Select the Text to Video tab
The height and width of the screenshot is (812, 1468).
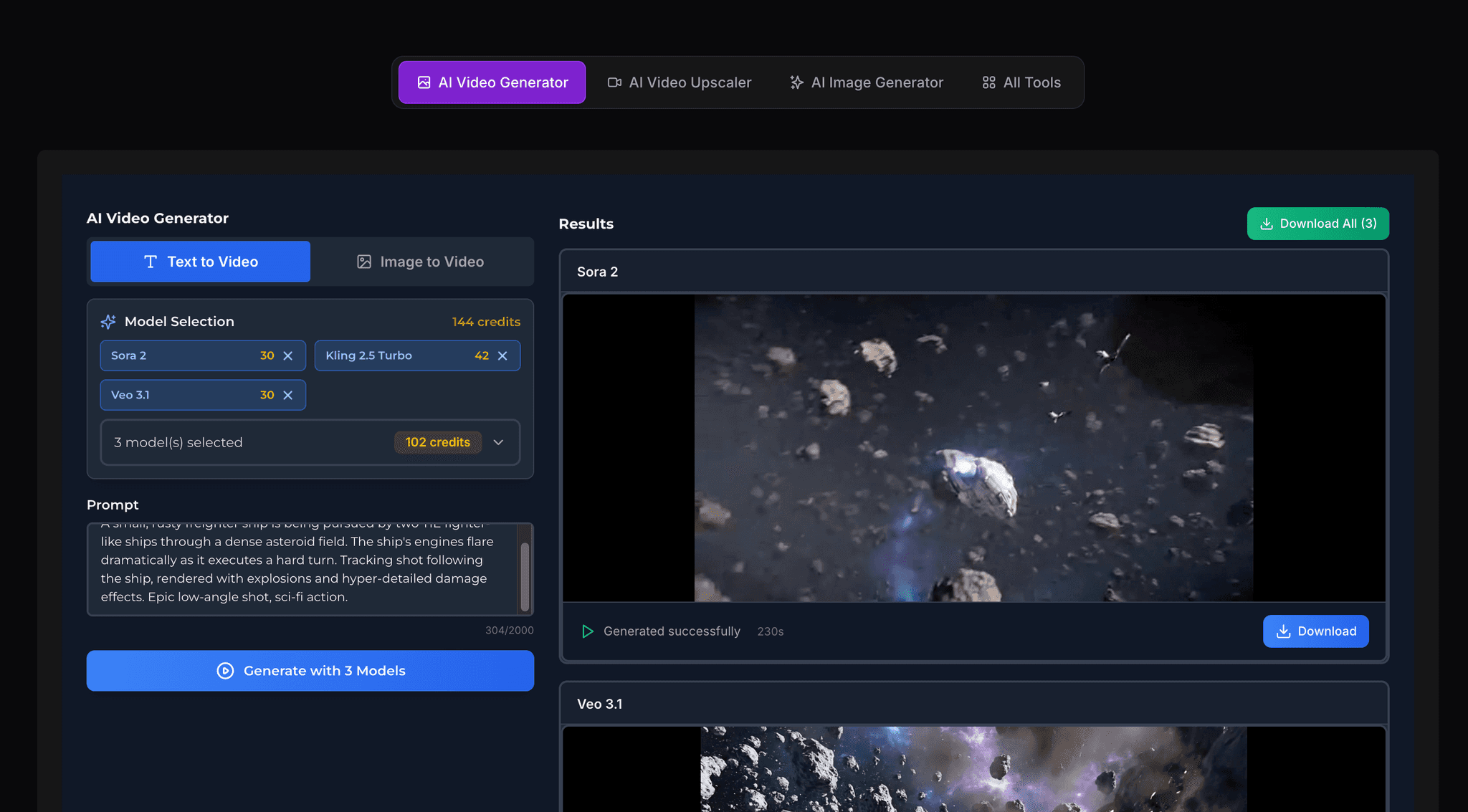point(199,261)
